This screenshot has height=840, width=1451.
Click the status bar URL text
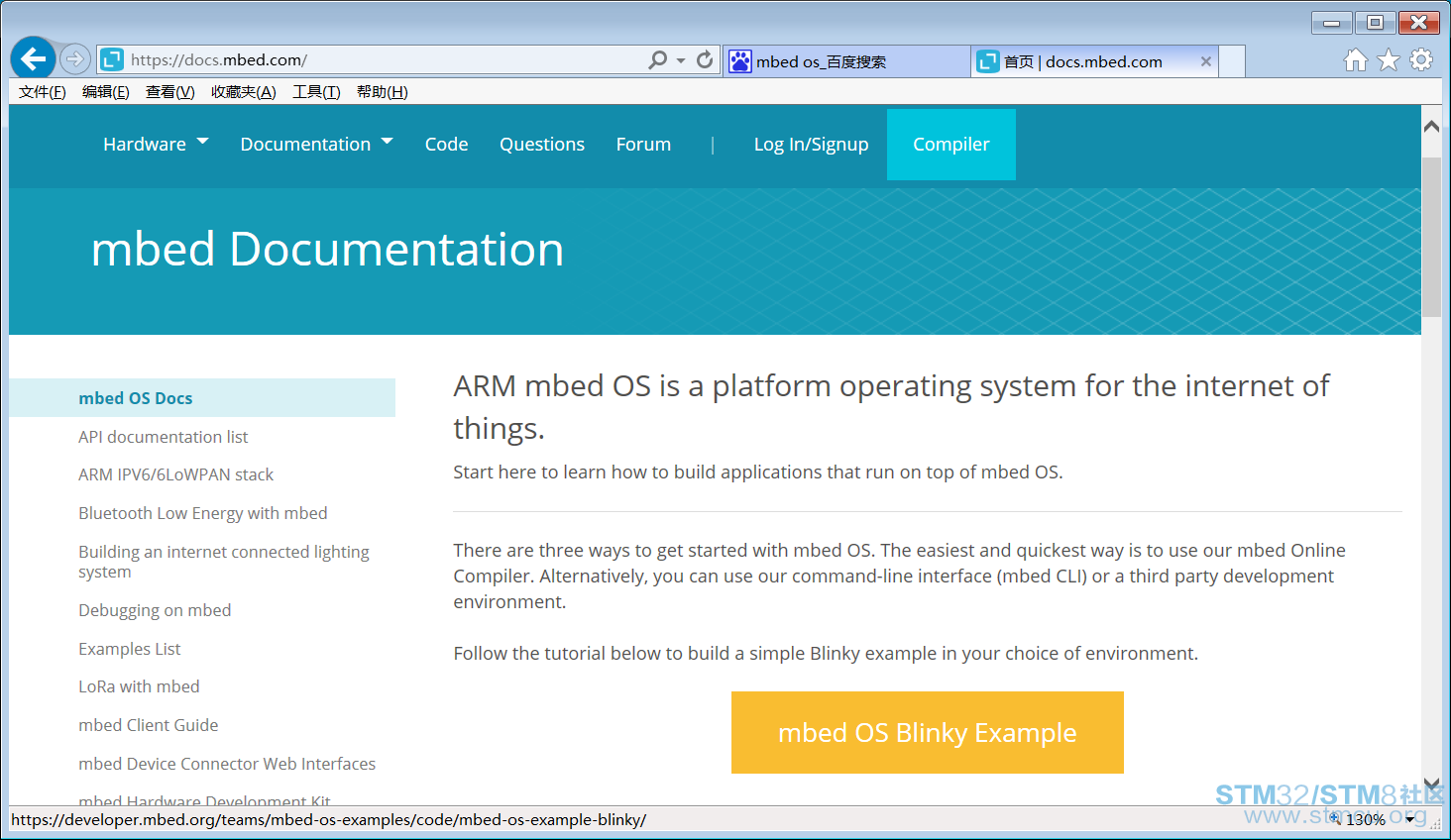point(329,820)
